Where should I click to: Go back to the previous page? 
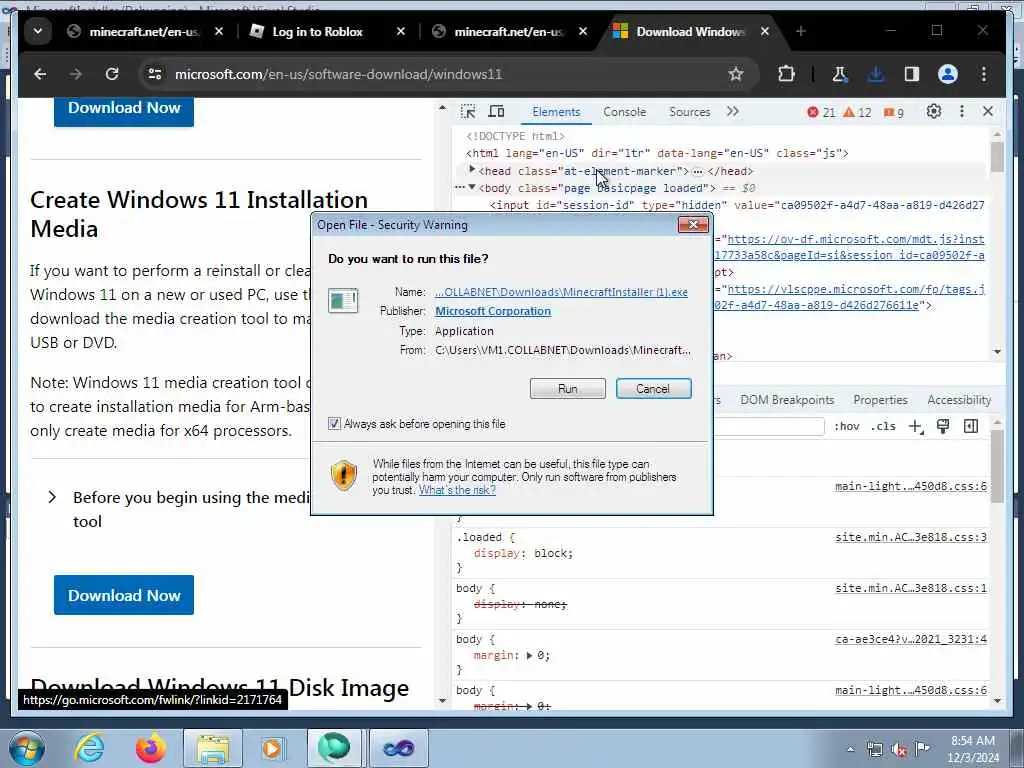[40, 74]
